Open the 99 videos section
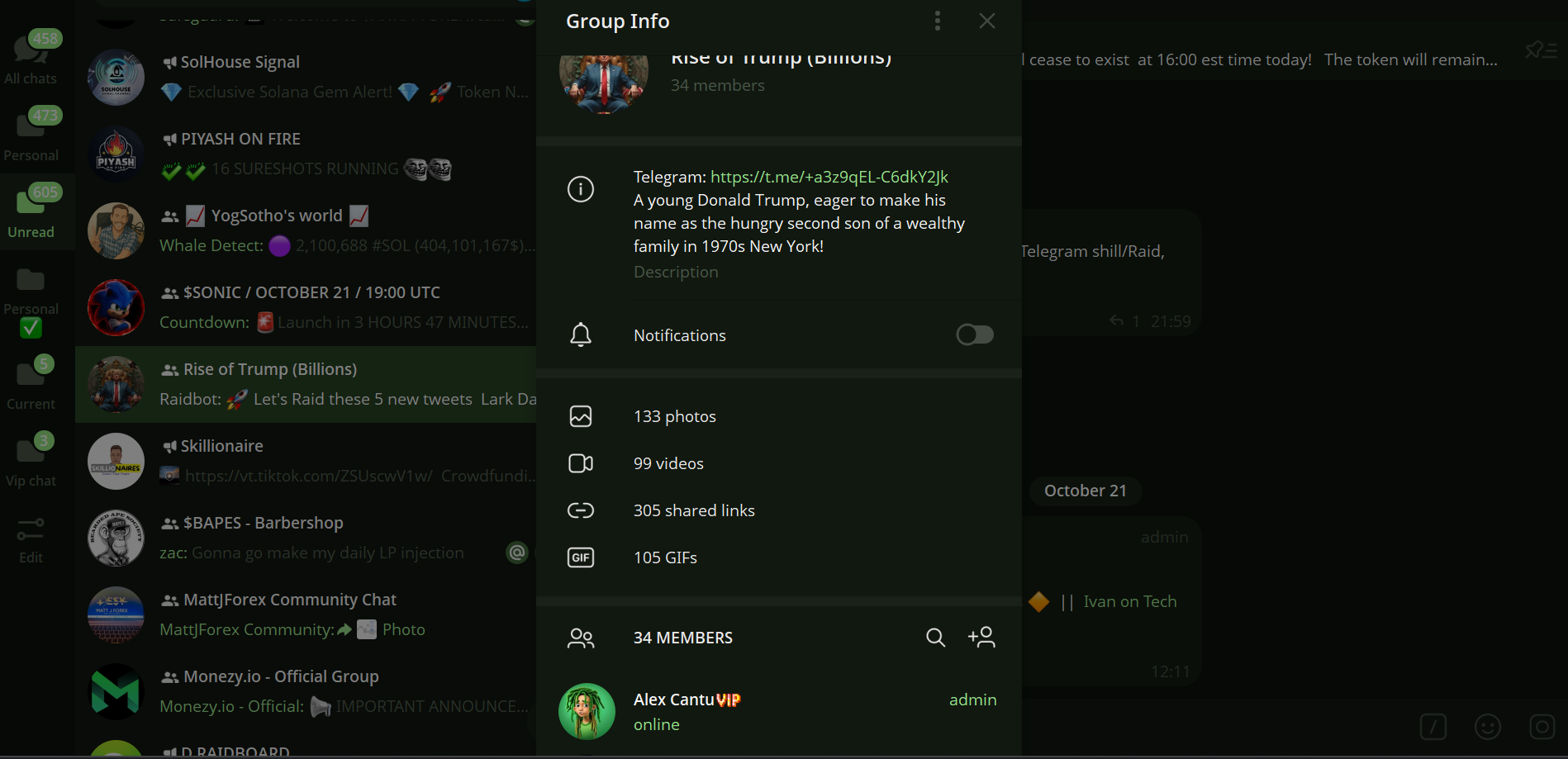The width and height of the screenshot is (1568, 759). tap(668, 463)
